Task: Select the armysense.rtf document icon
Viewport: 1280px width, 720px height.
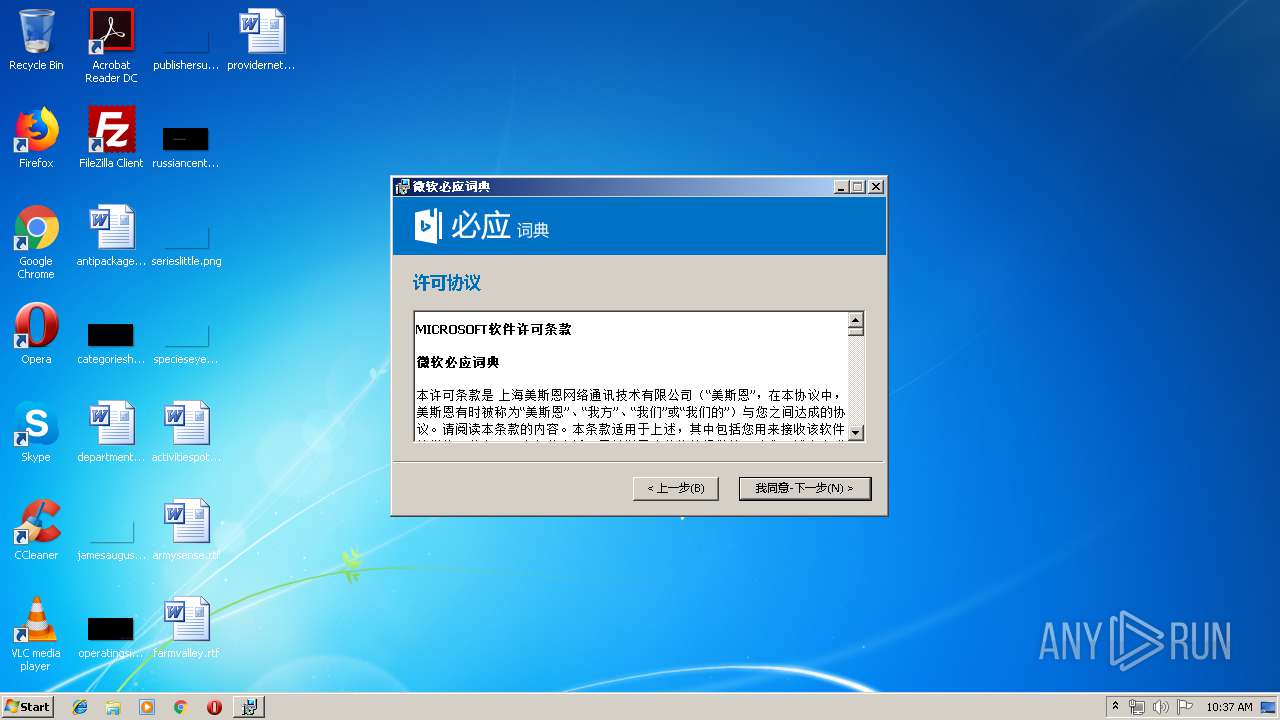Action: tap(186, 530)
